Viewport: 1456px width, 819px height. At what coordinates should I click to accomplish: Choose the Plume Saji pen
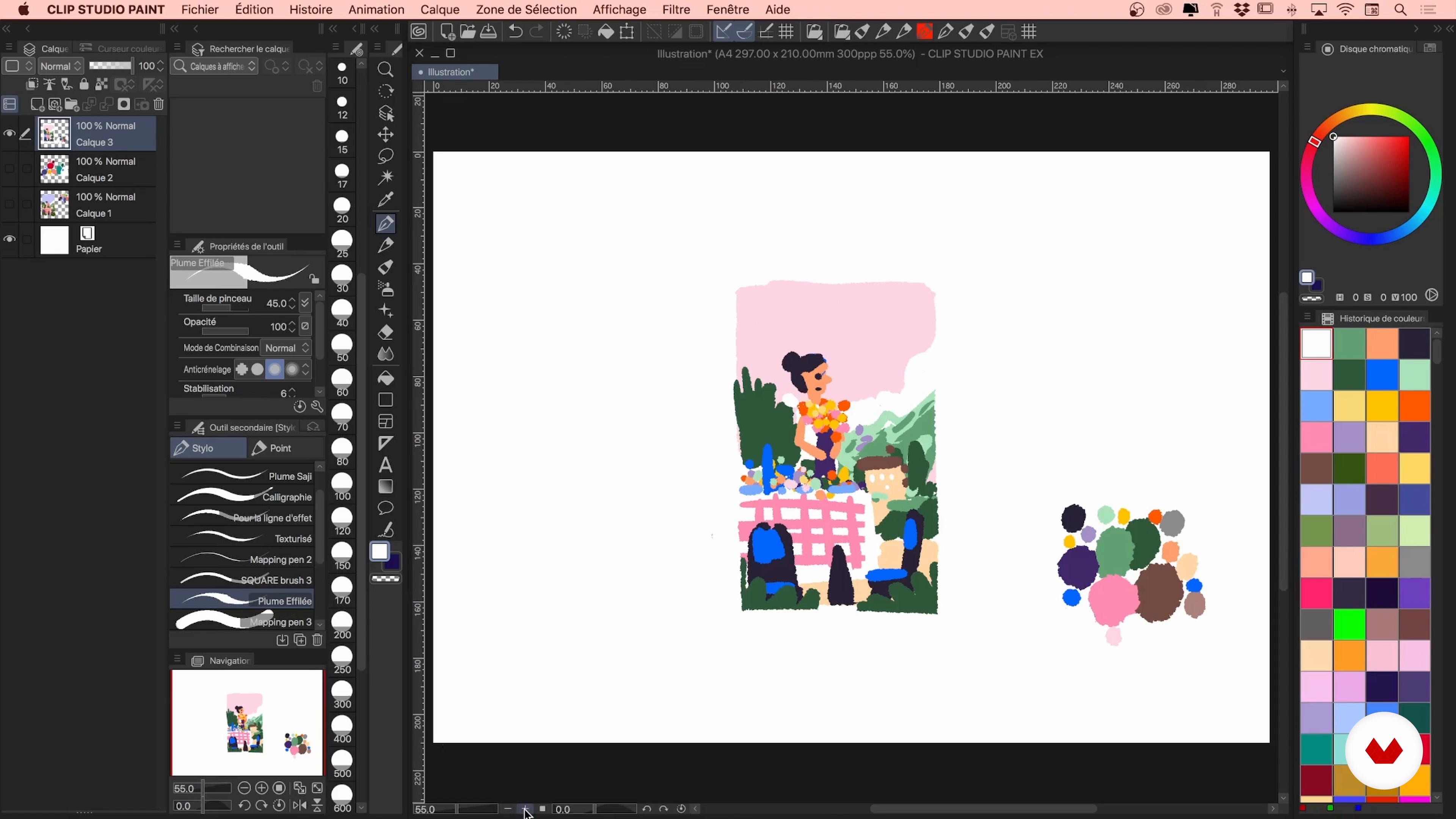[x=242, y=477]
